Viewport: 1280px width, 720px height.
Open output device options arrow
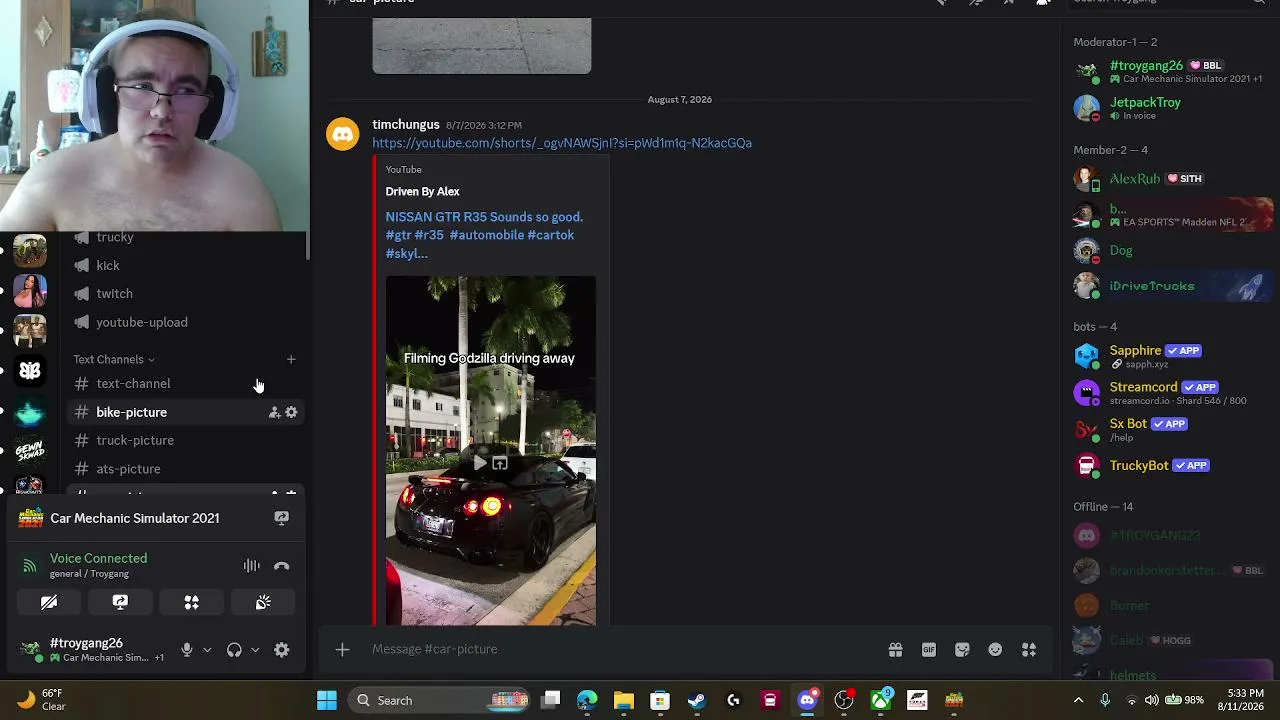tap(255, 650)
